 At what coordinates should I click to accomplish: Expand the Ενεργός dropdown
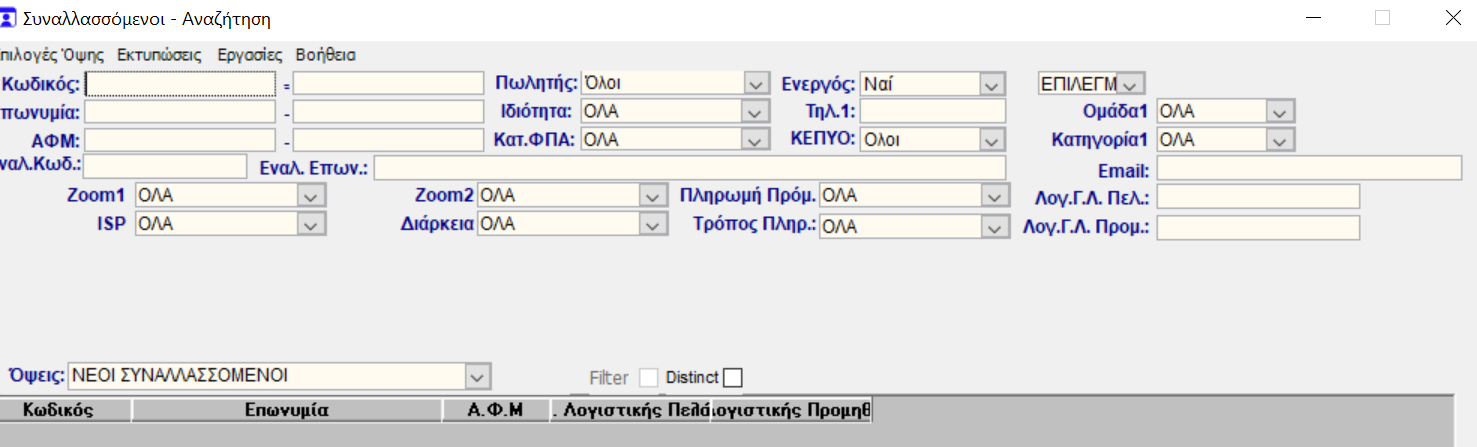click(x=992, y=84)
